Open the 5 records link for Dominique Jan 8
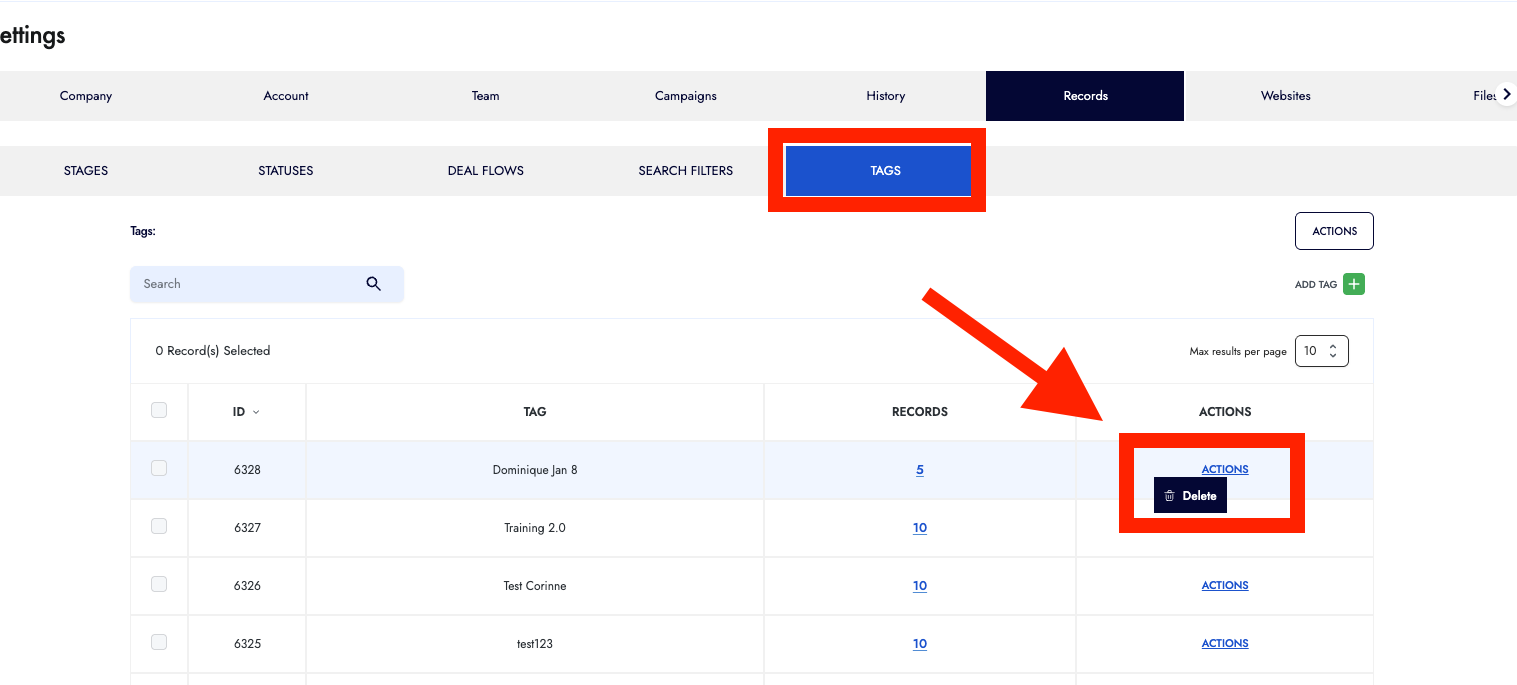 click(x=919, y=470)
